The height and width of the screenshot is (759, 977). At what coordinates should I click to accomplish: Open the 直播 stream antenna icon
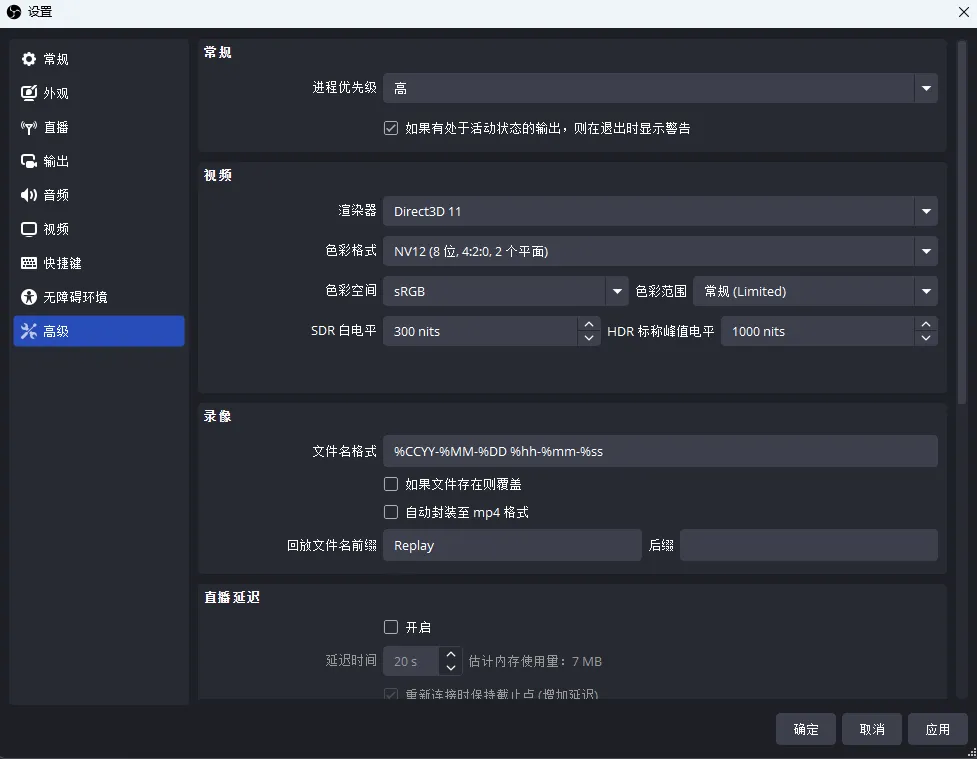coord(29,127)
